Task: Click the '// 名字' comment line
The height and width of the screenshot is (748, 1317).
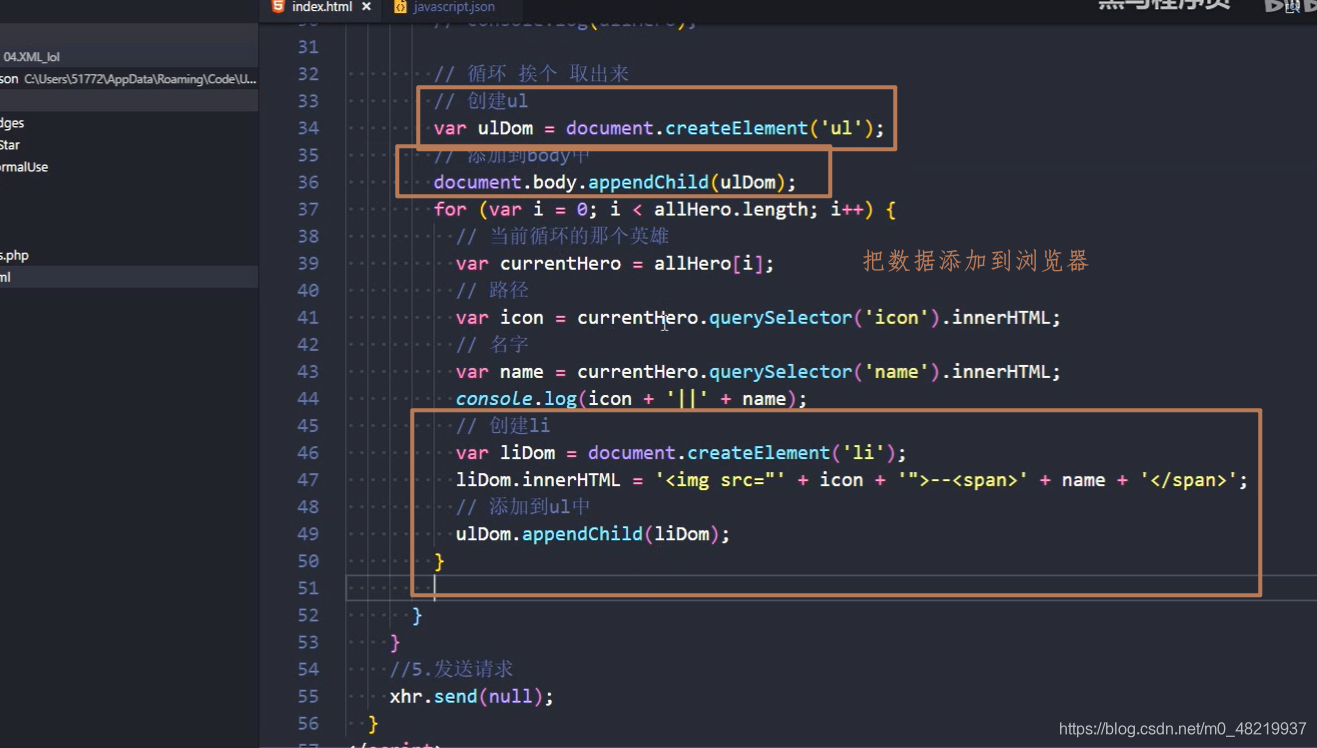Action: (x=492, y=344)
